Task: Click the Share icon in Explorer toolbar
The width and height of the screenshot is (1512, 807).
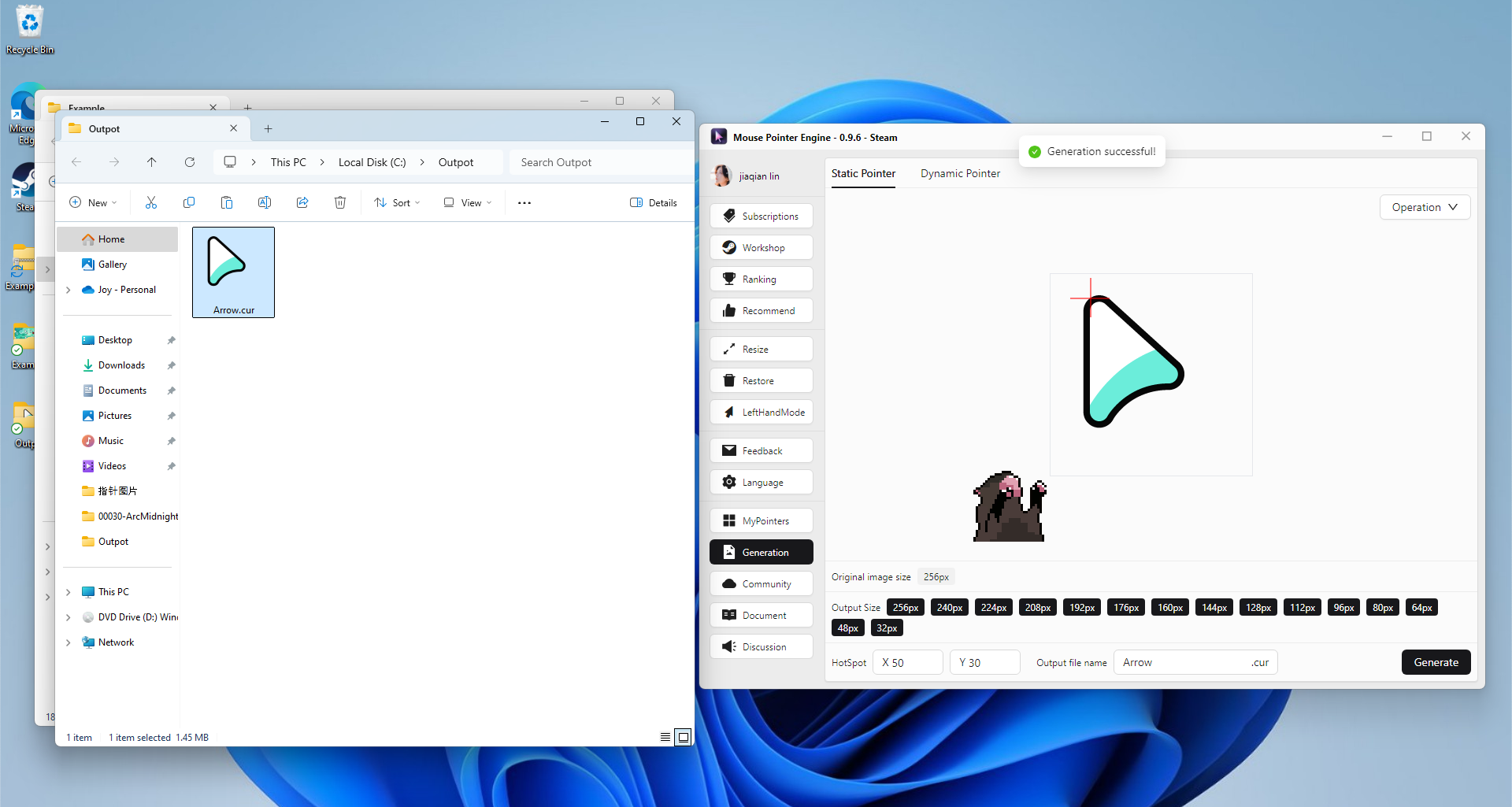Action: pyautogui.click(x=302, y=203)
